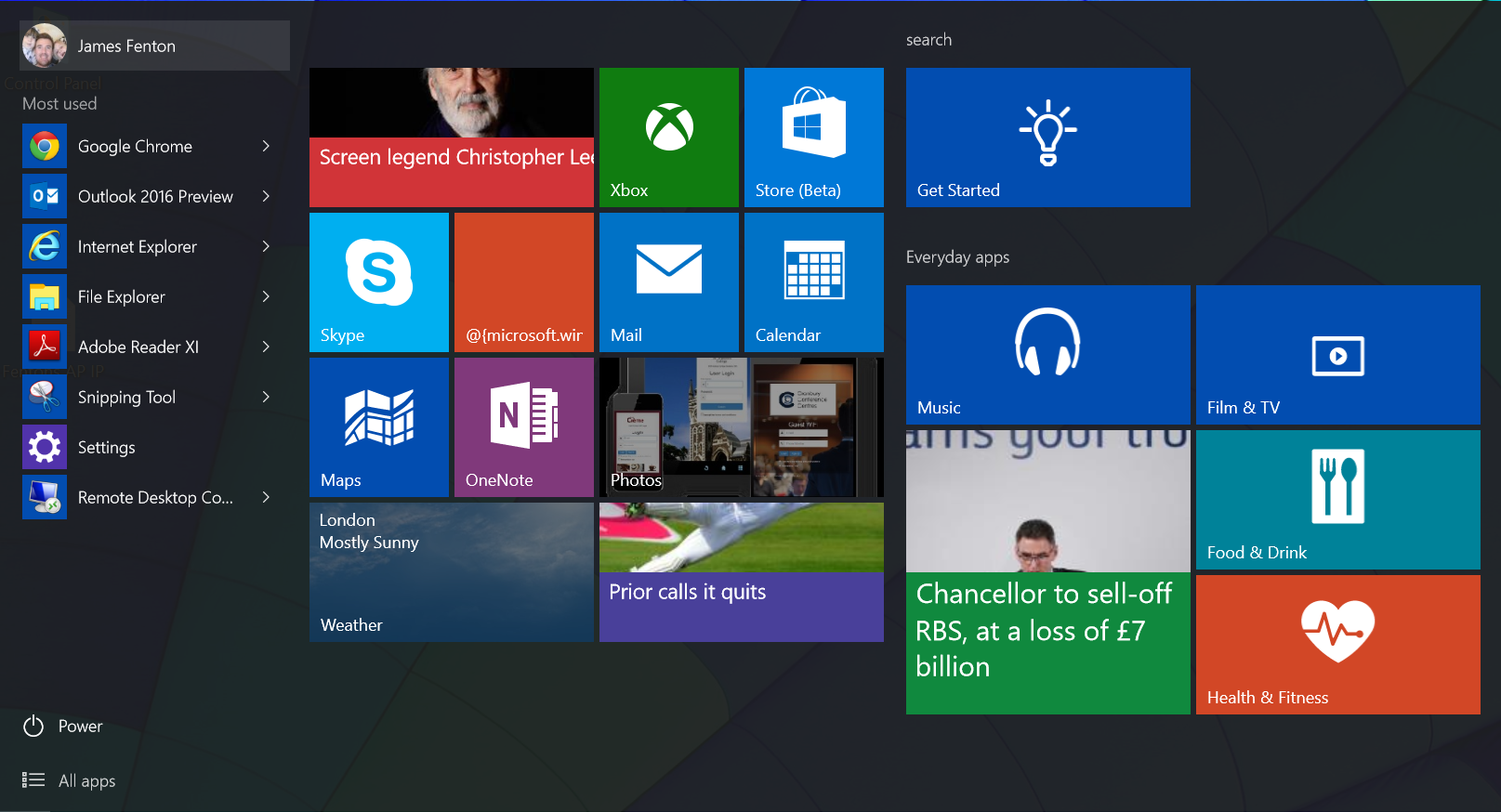Open the Mail tile
Screen dimensions: 1501x812
click(x=669, y=282)
